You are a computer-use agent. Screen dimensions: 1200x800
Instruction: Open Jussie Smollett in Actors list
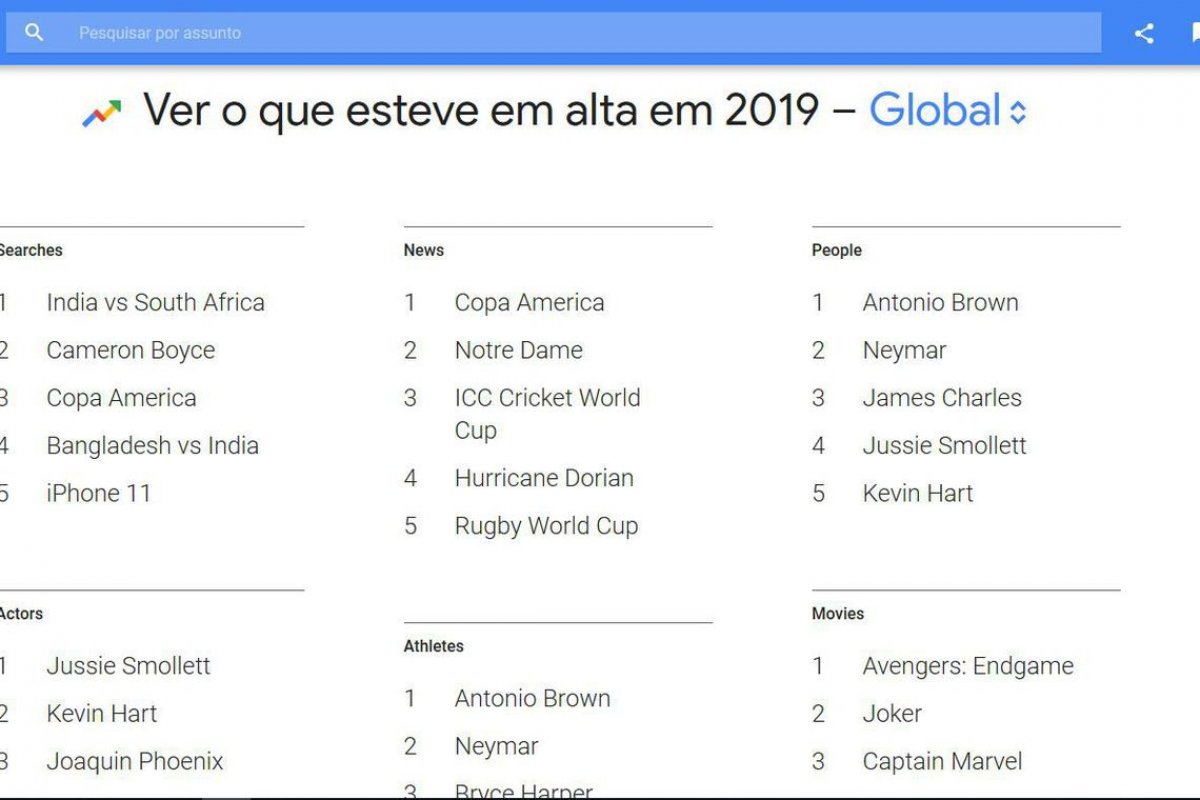[128, 666]
